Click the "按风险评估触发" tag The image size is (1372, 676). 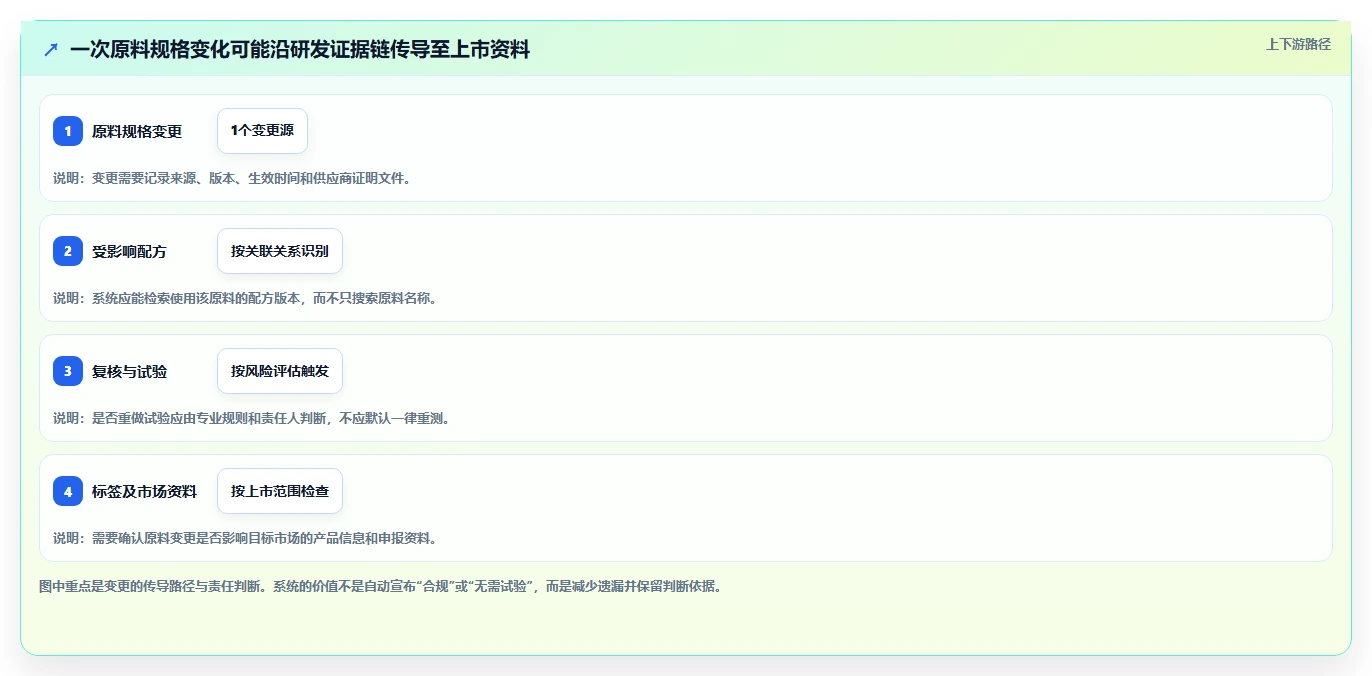[280, 371]
